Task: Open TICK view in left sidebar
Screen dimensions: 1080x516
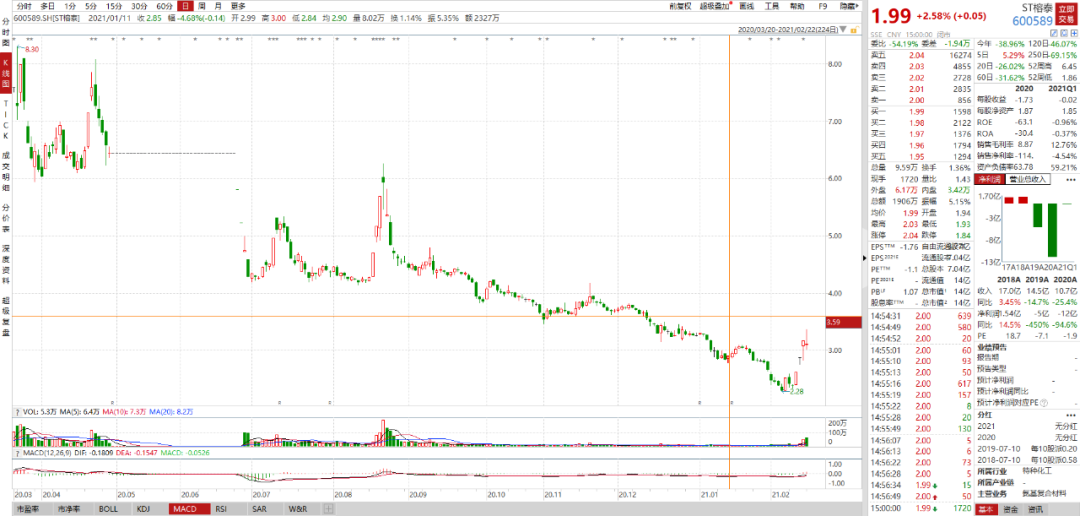Action: 6,121
